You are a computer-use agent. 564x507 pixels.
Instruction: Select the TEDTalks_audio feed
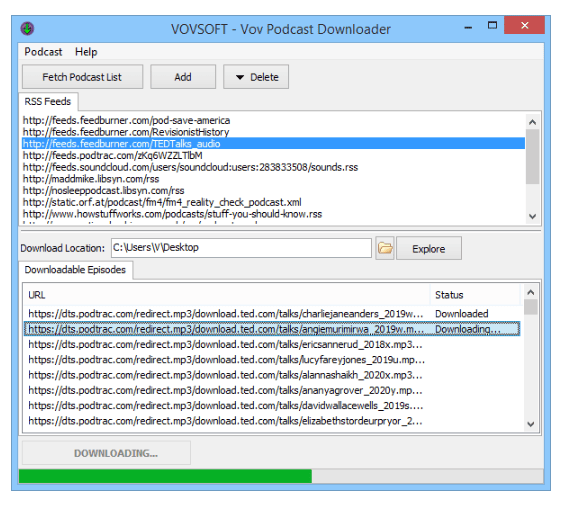point(273,143)
